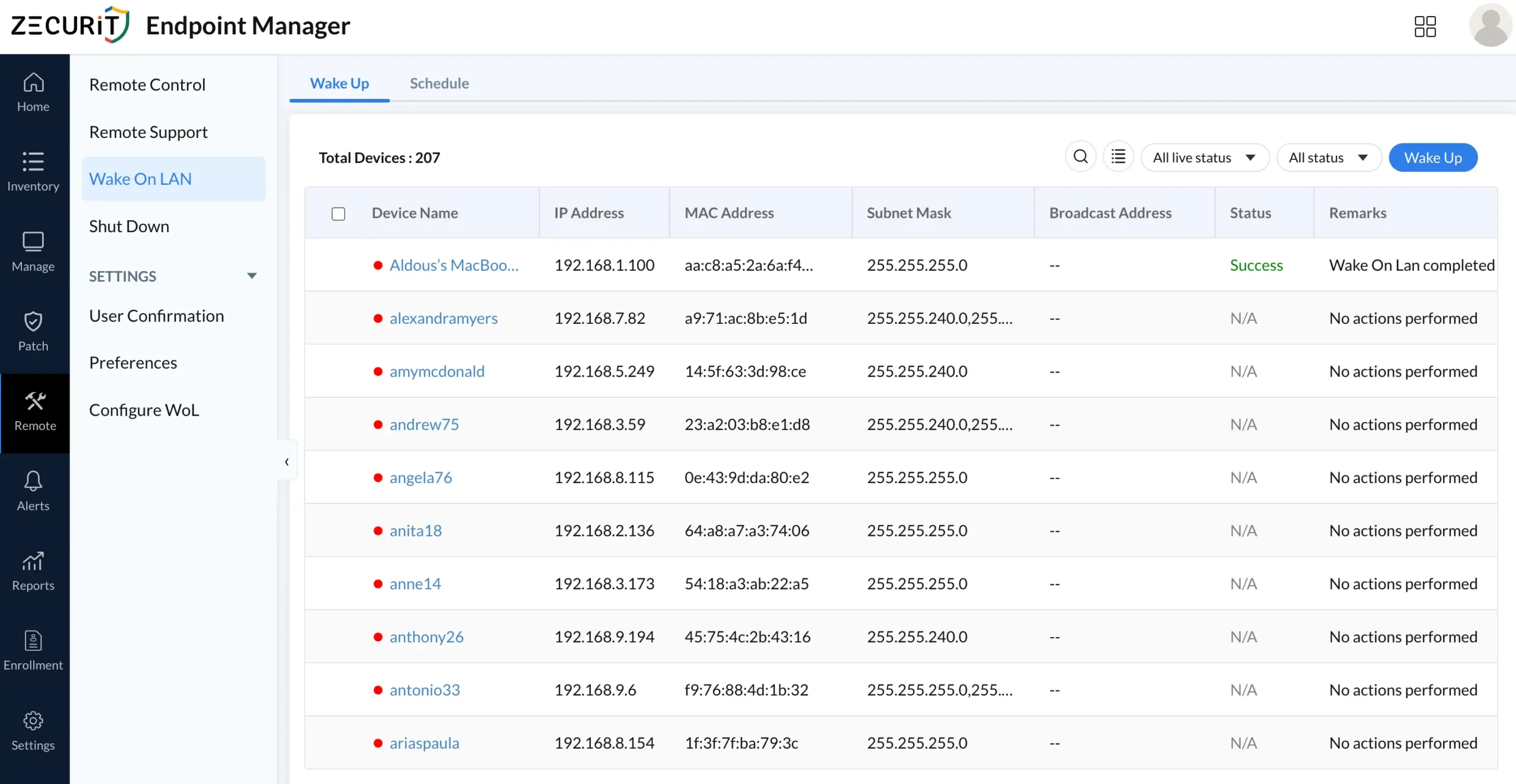Open the All live status dropdown
This screenshot has width=1516, height=784.
click(x=1205, y=158)
